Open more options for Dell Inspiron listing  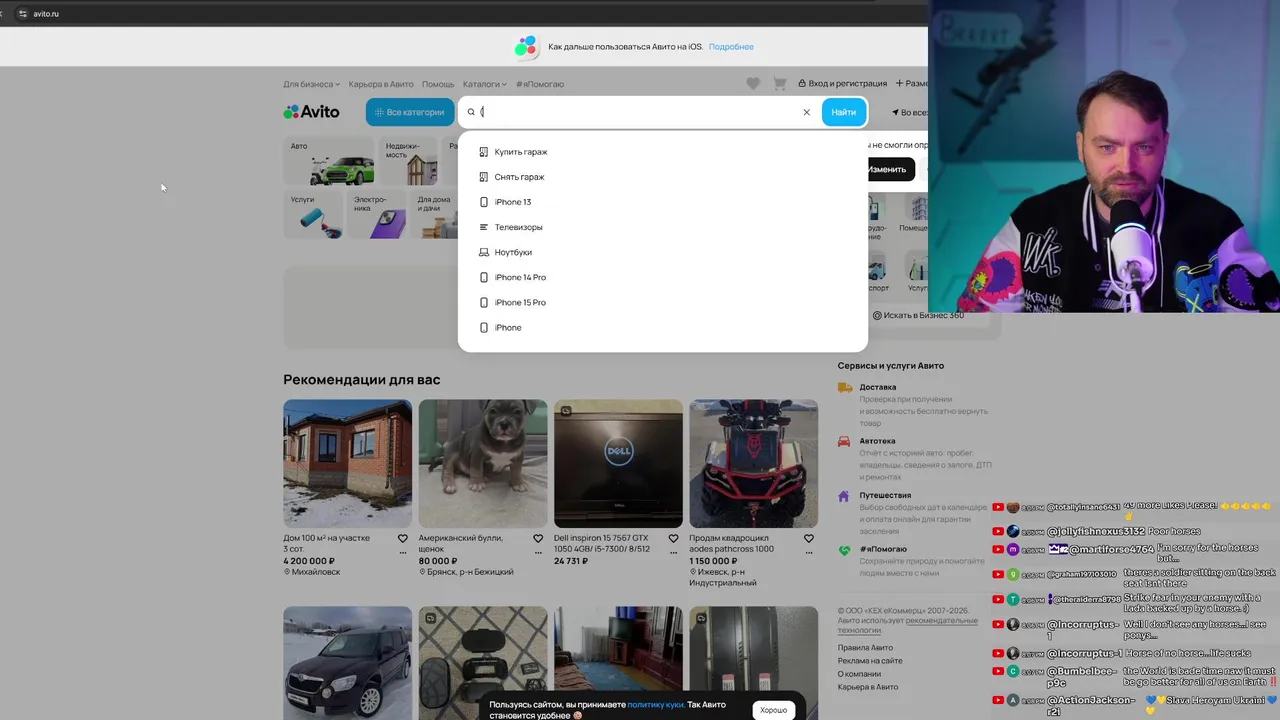click(673, 551)
